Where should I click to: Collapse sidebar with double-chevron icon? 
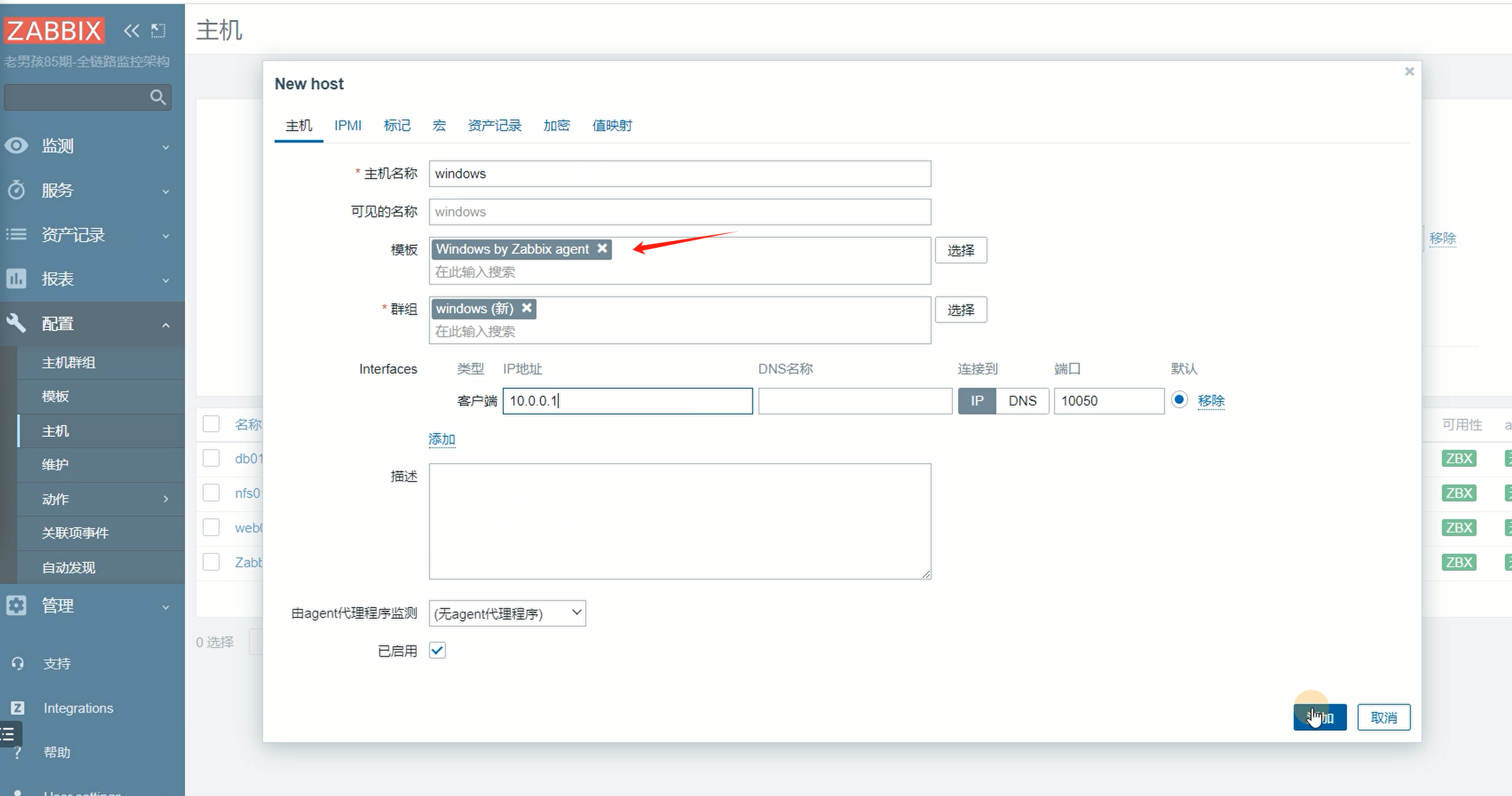click(x=131, y=31)
